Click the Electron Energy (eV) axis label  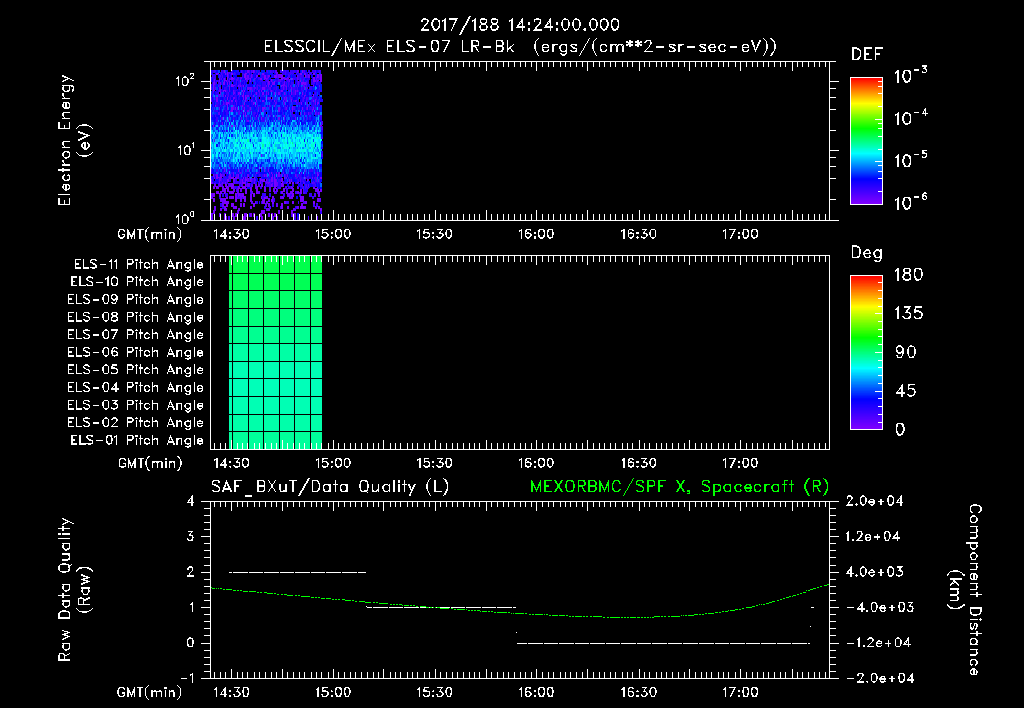point(74,140)
